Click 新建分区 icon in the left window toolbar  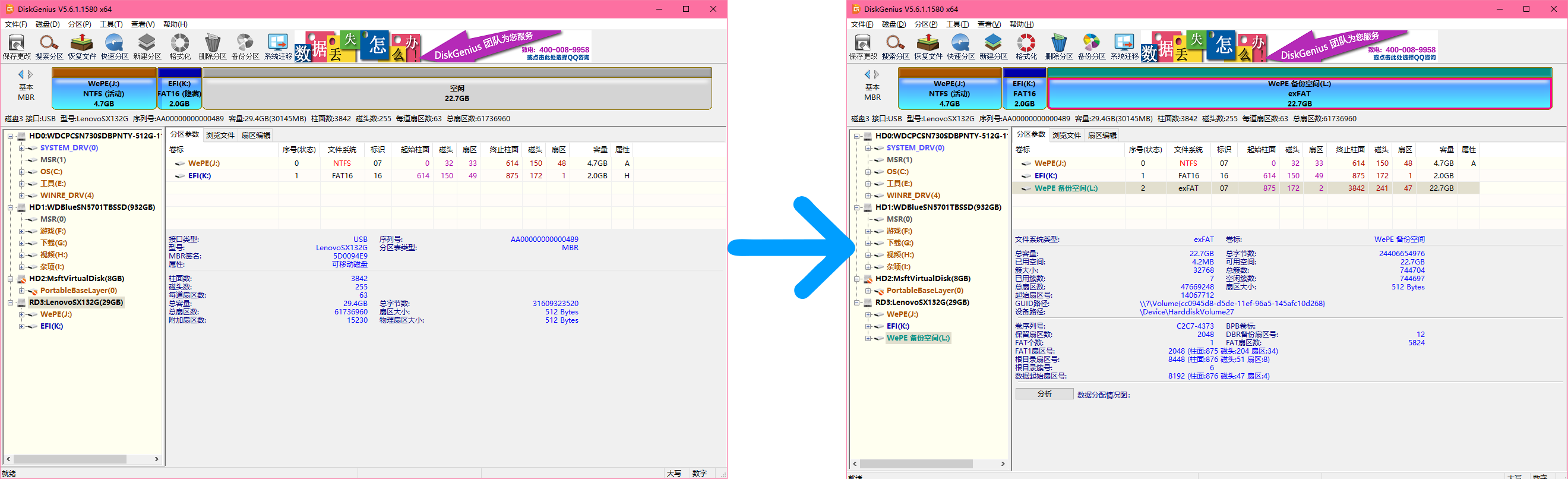coord(147,46)
